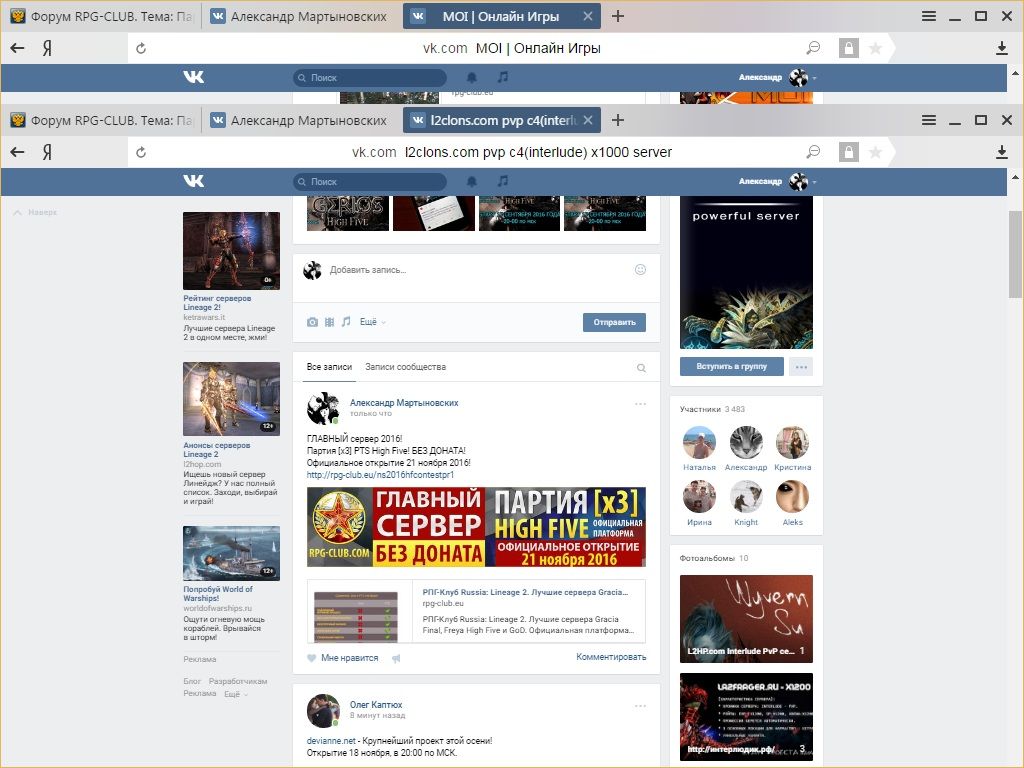
Task: Open a new tab in the MOI window
Action: click(x=618, y=16)
